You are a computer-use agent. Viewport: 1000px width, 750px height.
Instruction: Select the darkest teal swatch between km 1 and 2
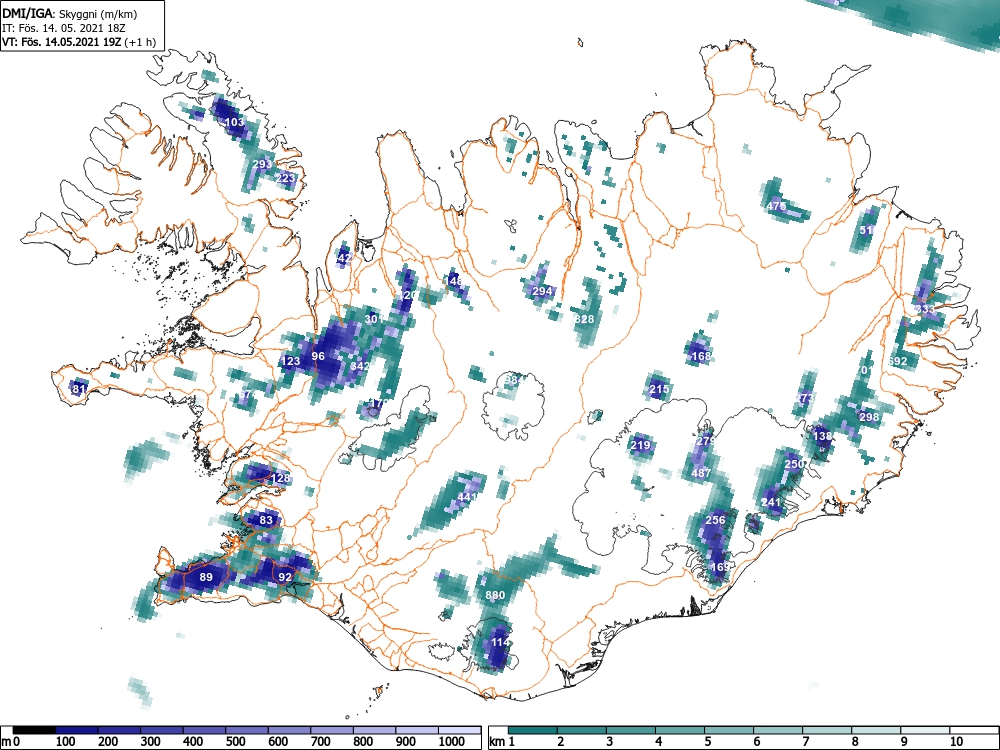pos(533,730)
